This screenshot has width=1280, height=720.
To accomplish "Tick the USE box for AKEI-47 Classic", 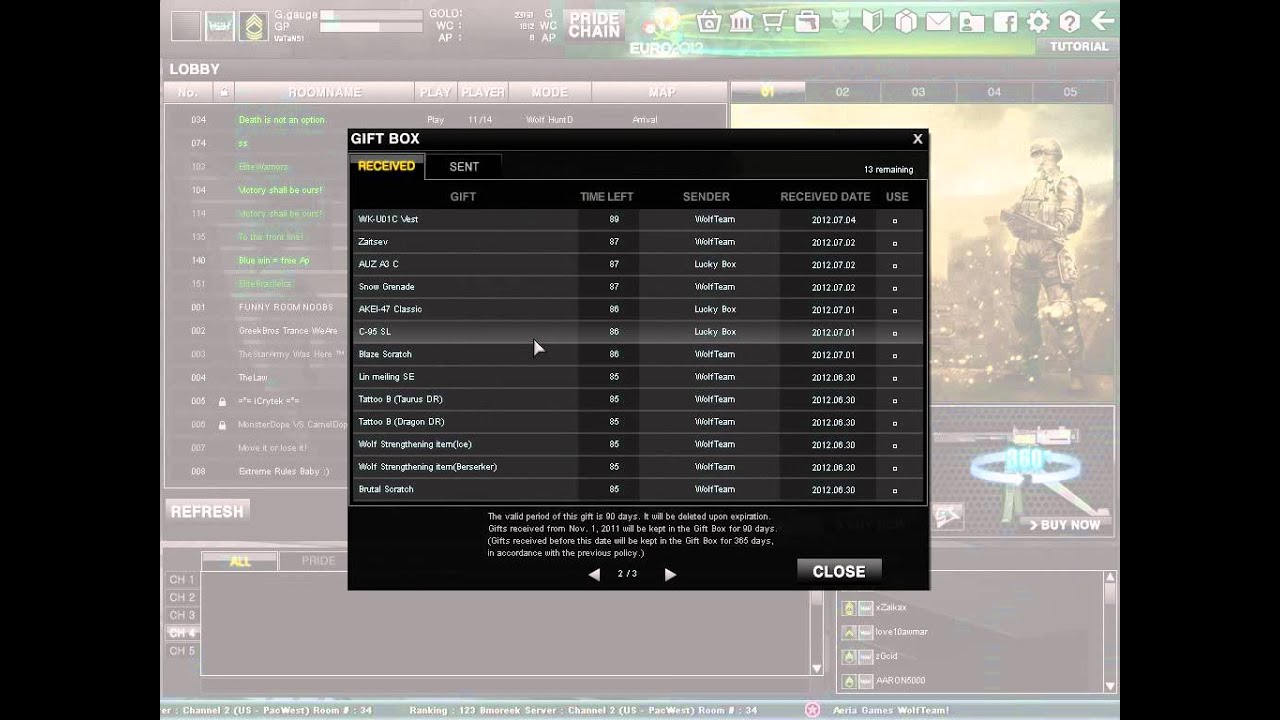I will point(894,310).
